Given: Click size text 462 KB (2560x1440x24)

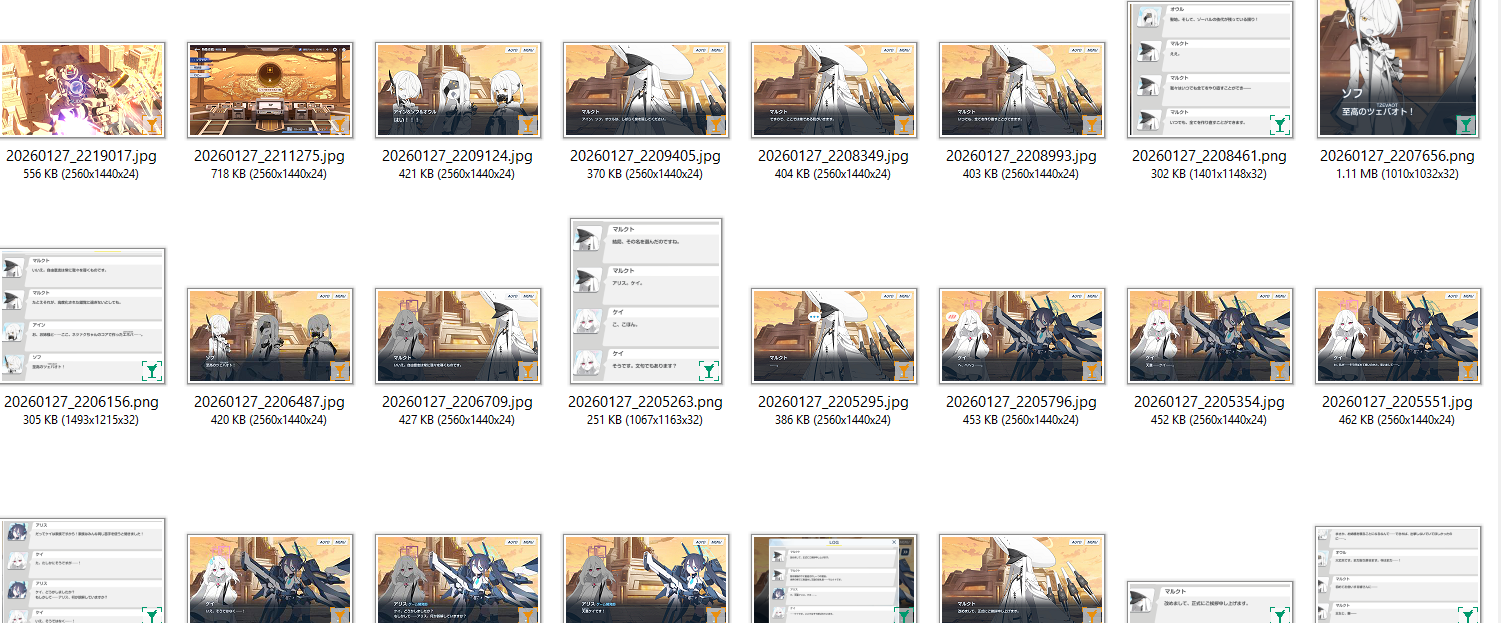Looking at the screenshot, I should click(1397, 420).
